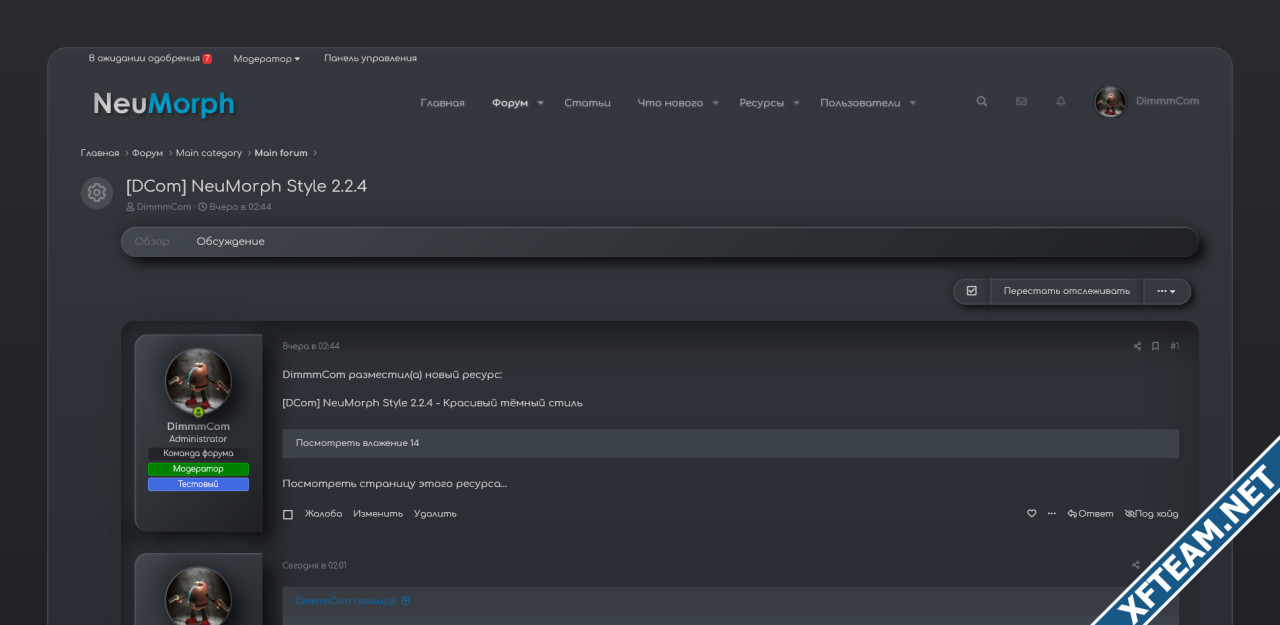Expand the Форум nav arrow
Screen dimensions: 1280x625
pos(540,103)
